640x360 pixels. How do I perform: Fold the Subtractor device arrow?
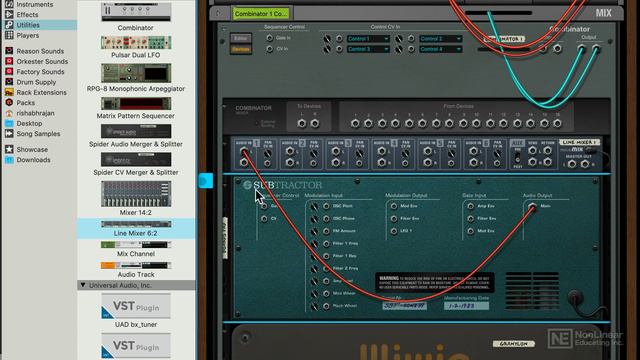pyautogui.click(x=224, y=185)
